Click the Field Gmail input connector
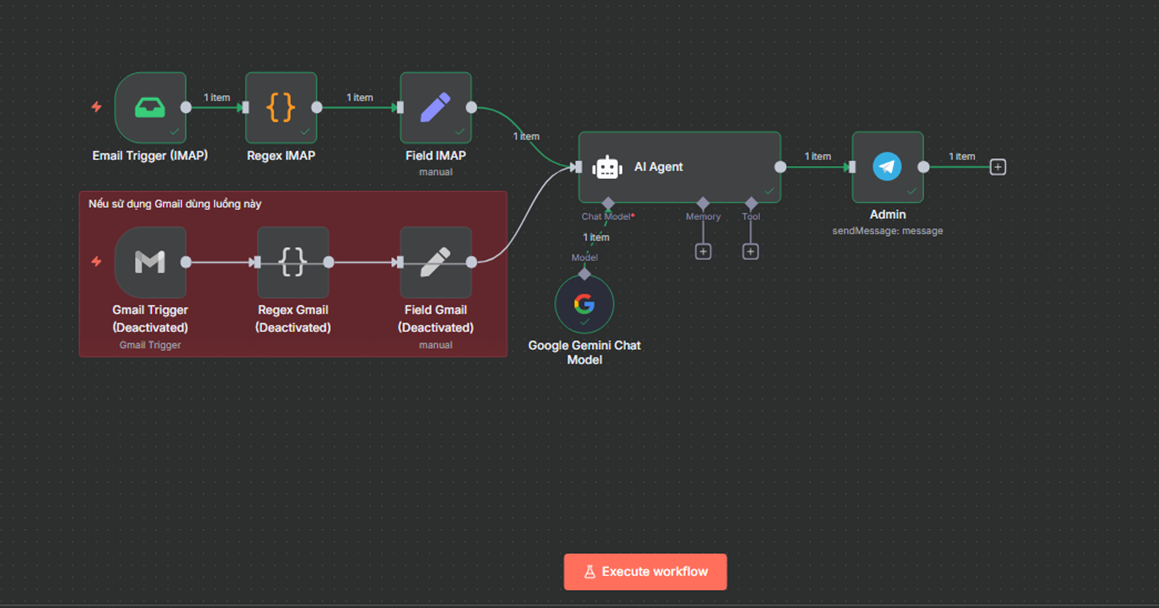Screen dimensions: 1159x608 point(400,262)
